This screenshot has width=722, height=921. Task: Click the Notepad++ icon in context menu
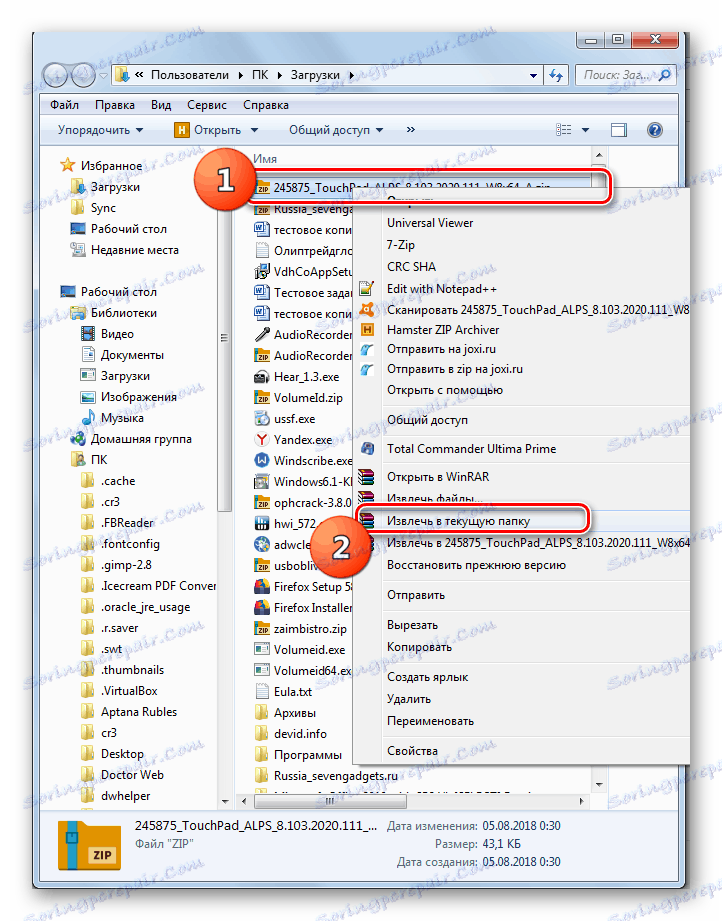(x=367, y=288)
